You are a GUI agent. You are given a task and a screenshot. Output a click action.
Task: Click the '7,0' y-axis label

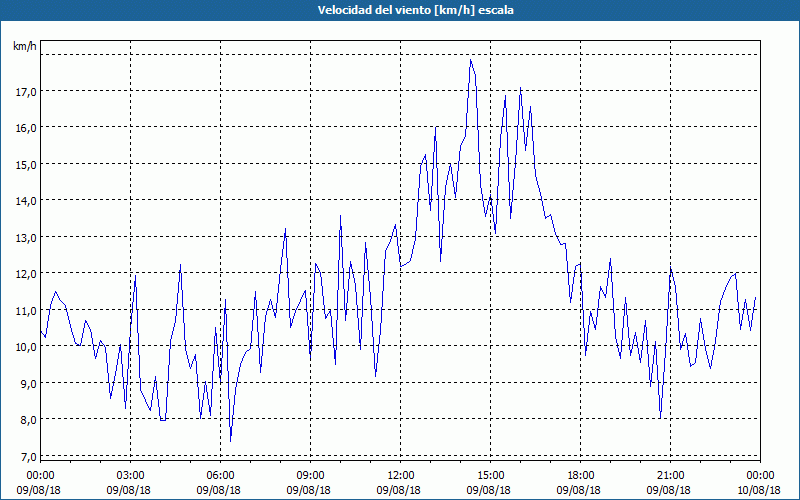[x=29, y=456]
